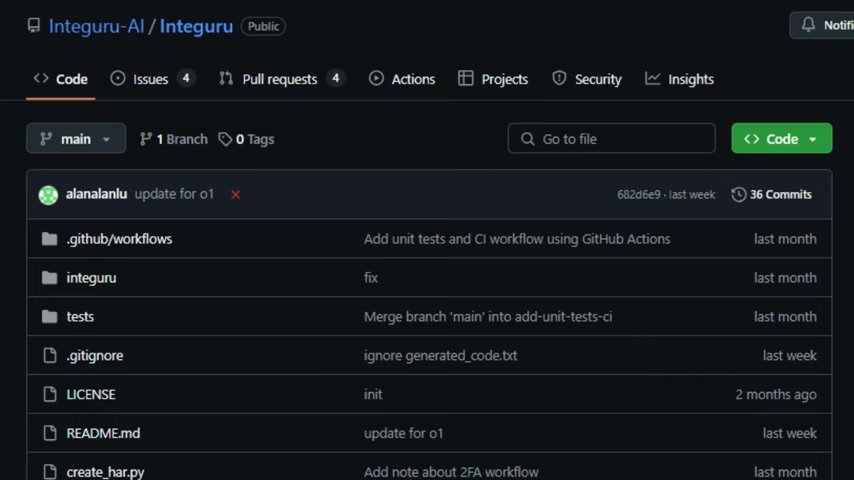This screenshot has height=480, width=854.
Task: Click the alanalanlu avatar image
Action: coord(48,195)
